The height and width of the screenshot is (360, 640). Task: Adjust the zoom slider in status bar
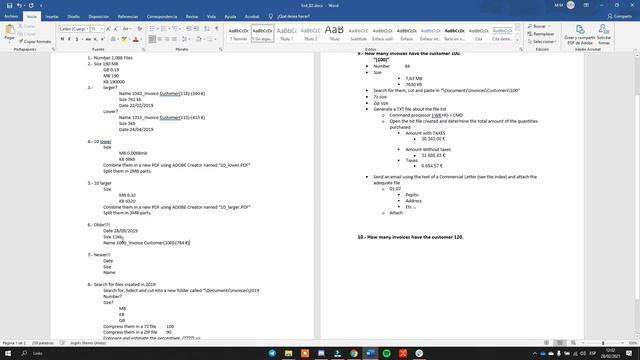coord(603,343)
